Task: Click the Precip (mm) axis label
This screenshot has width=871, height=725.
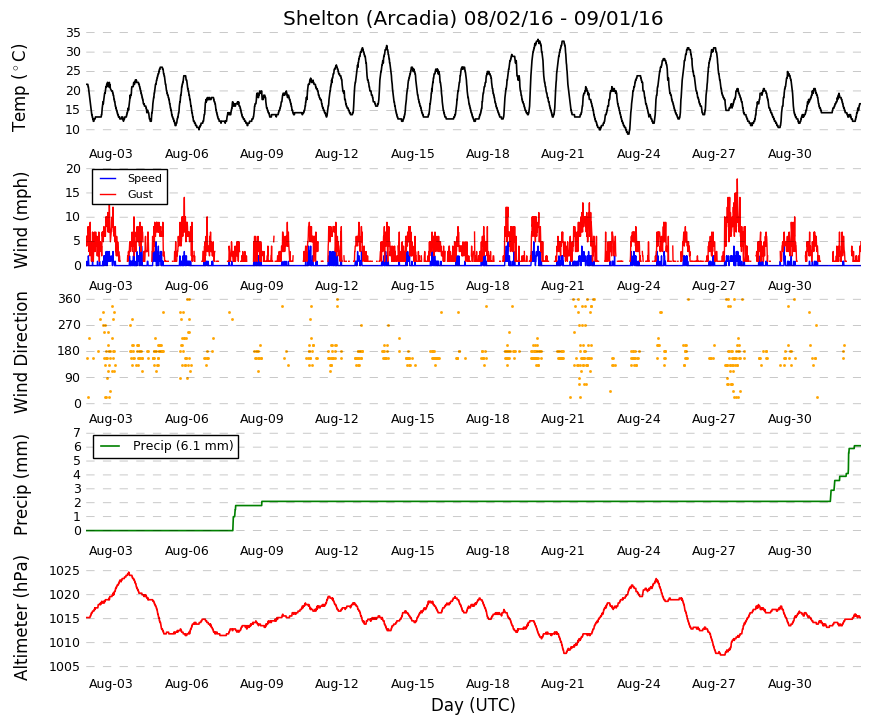Action: click(x=20, y=485)
